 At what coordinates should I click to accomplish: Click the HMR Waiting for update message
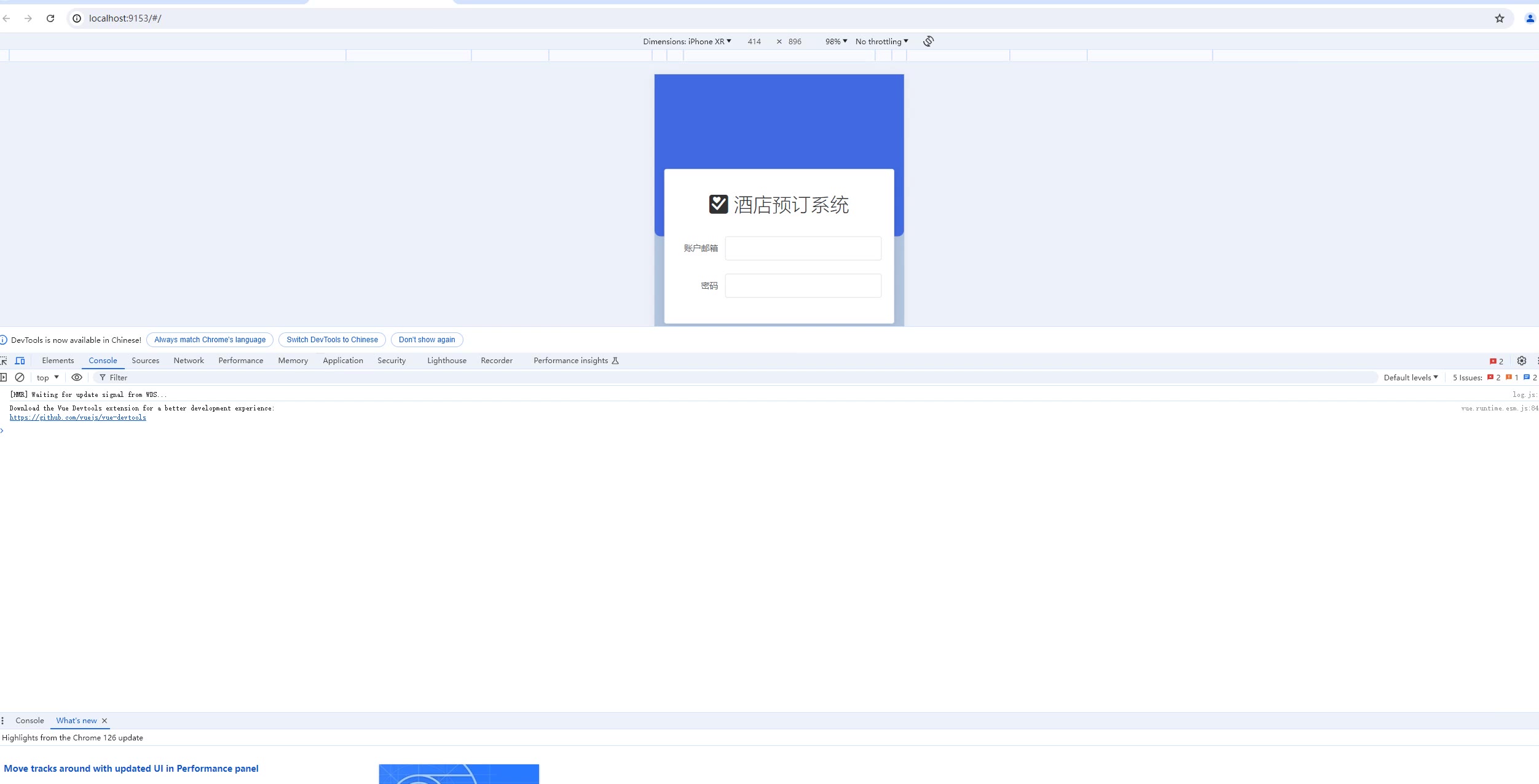tap(89, 394)
